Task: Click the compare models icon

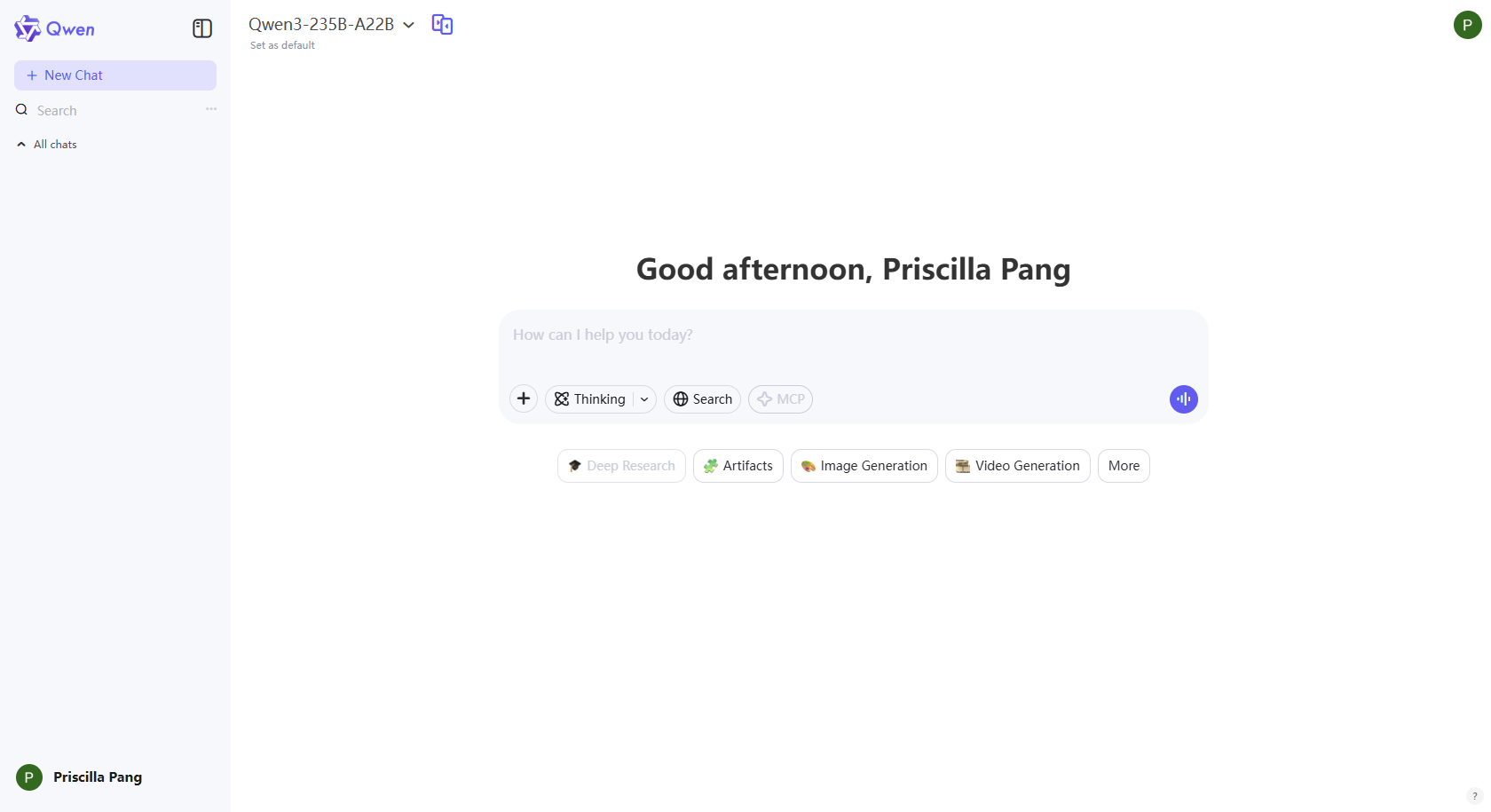Action: click(x=442, y=25)
